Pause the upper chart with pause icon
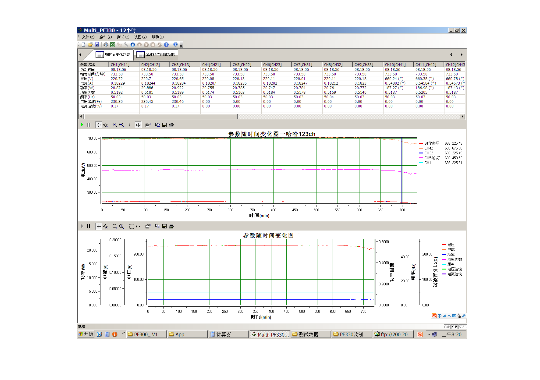The image size is (540, 380). [89, 125]
